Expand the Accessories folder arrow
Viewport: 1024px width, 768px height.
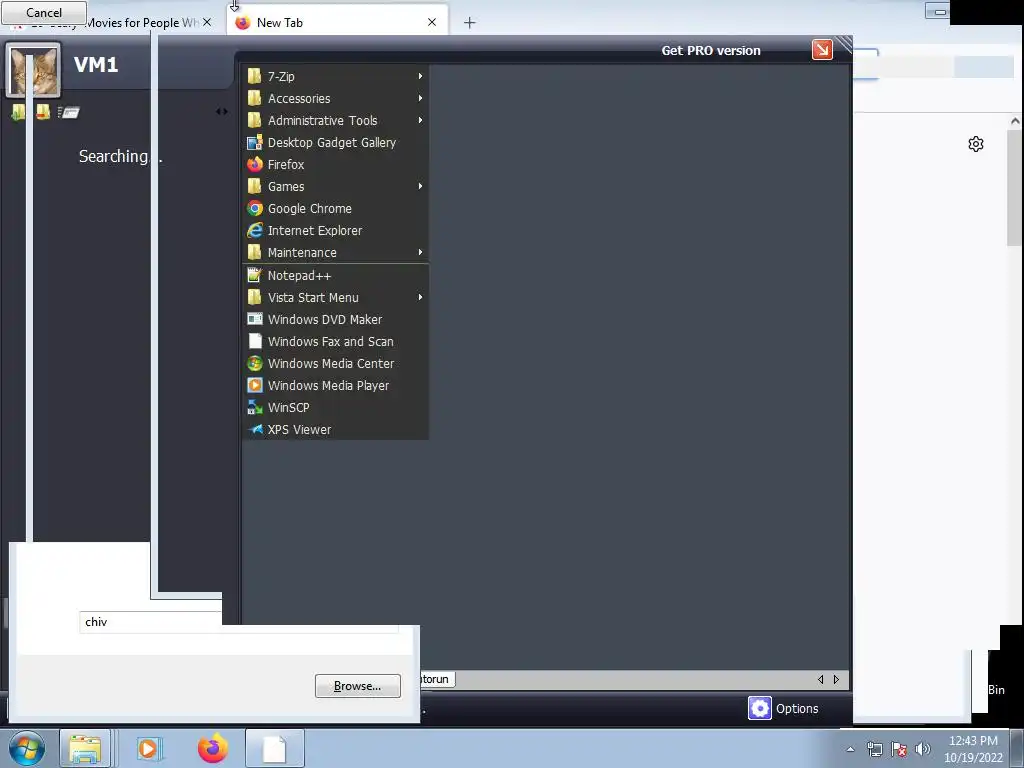point(421,99)
